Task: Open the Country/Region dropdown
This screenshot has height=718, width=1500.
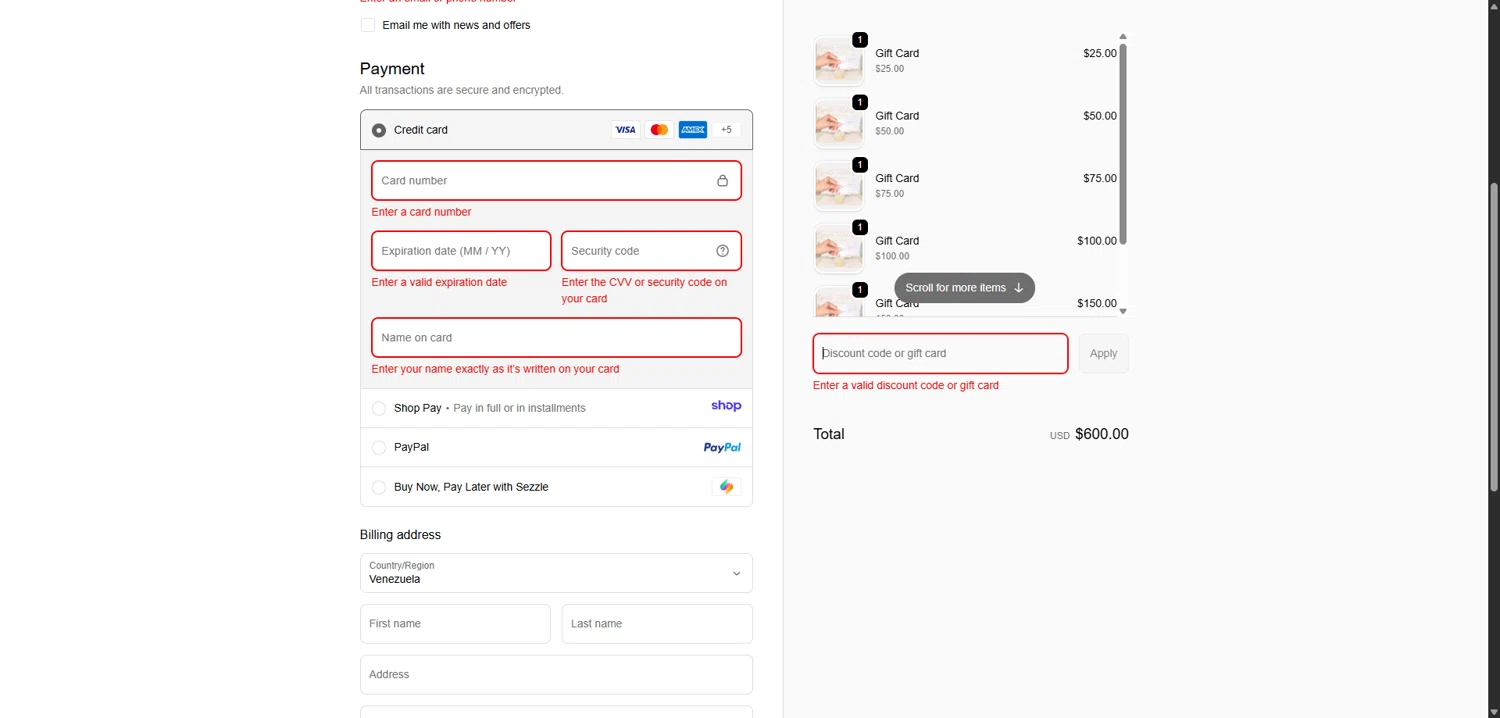Action: coord(556,573)
